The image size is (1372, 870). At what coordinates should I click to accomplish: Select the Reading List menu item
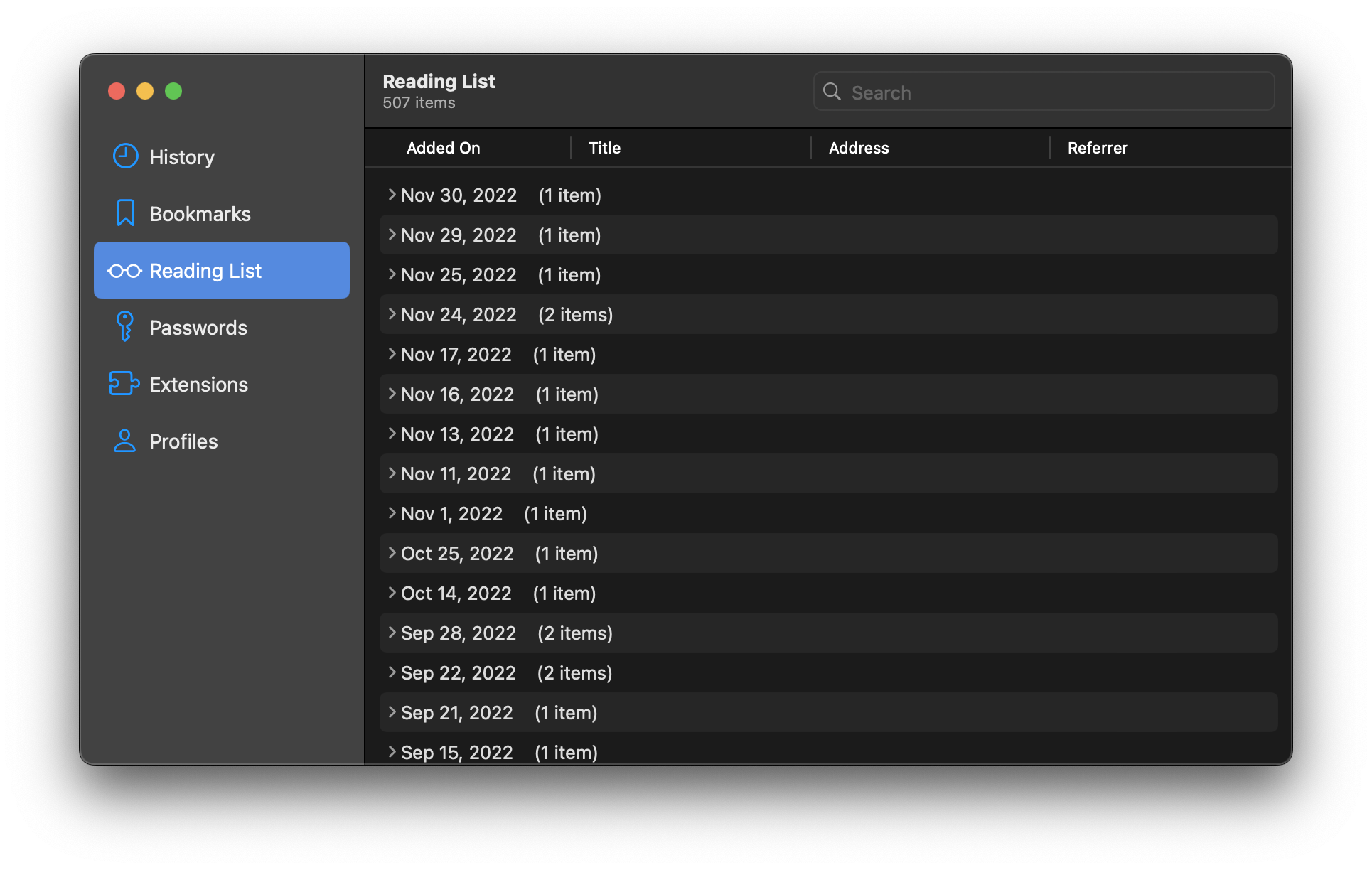(x=221, y=270)
